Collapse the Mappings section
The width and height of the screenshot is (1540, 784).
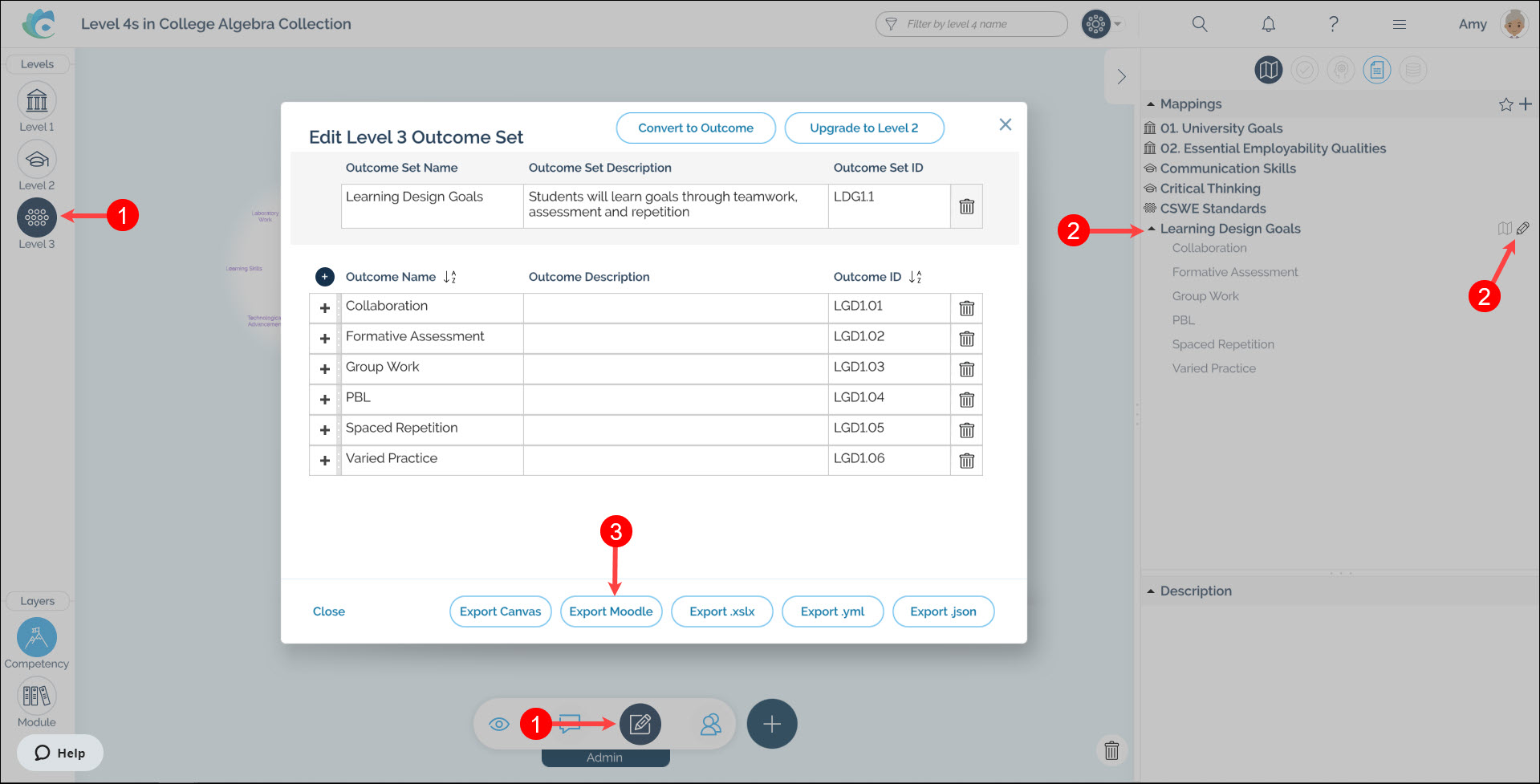1151,104
